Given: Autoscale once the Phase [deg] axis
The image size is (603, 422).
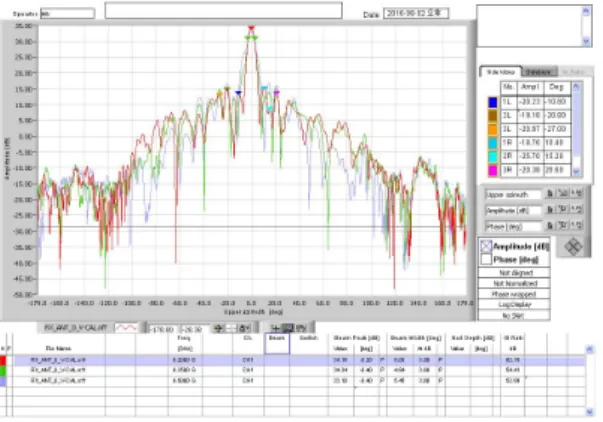Looking at the screenshot, I should pyautogui.click(x=563, y=226).
